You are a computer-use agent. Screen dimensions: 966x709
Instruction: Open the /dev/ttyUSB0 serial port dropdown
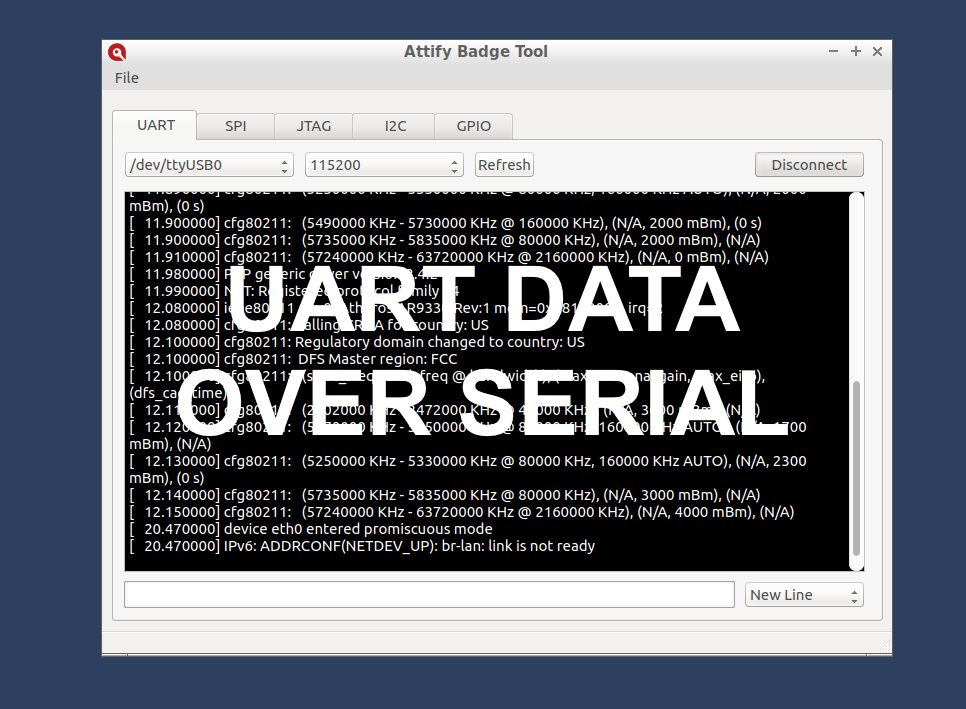point(209,165)
